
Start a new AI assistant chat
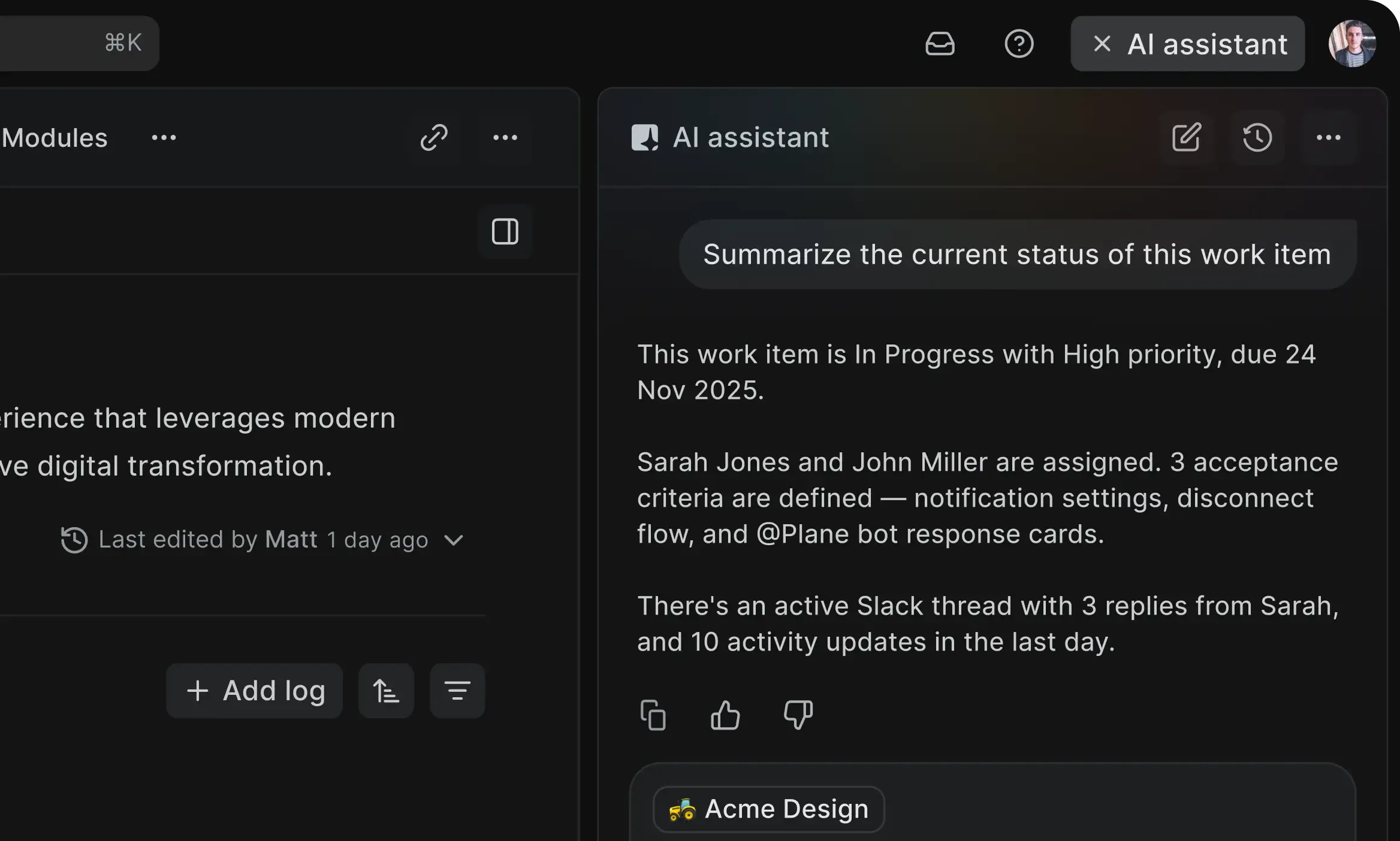1186,137
